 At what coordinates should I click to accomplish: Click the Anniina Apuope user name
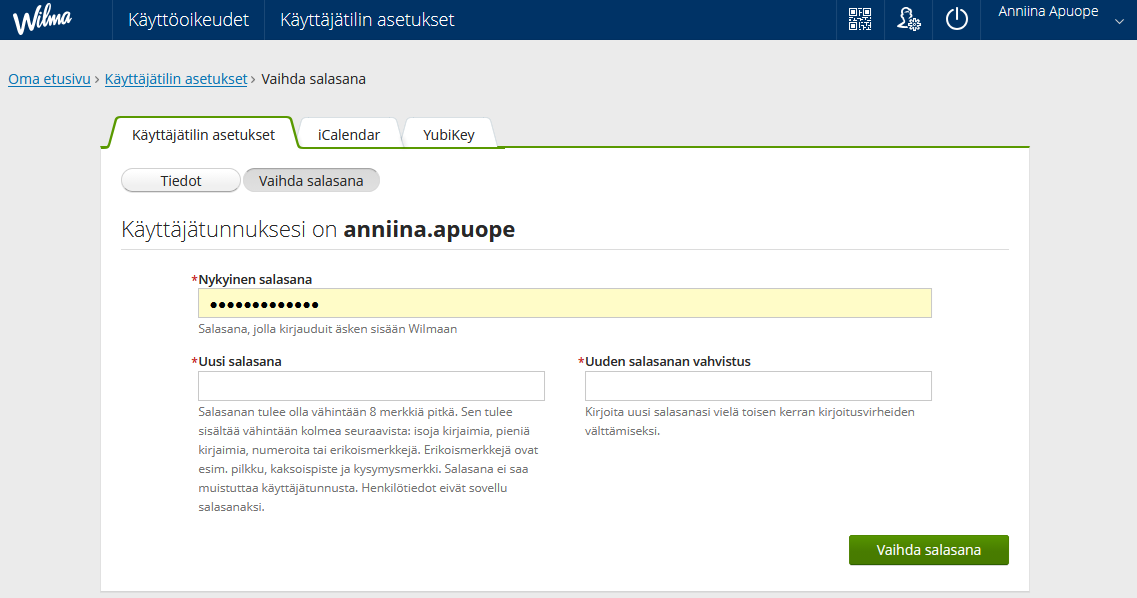(1048, 12)
